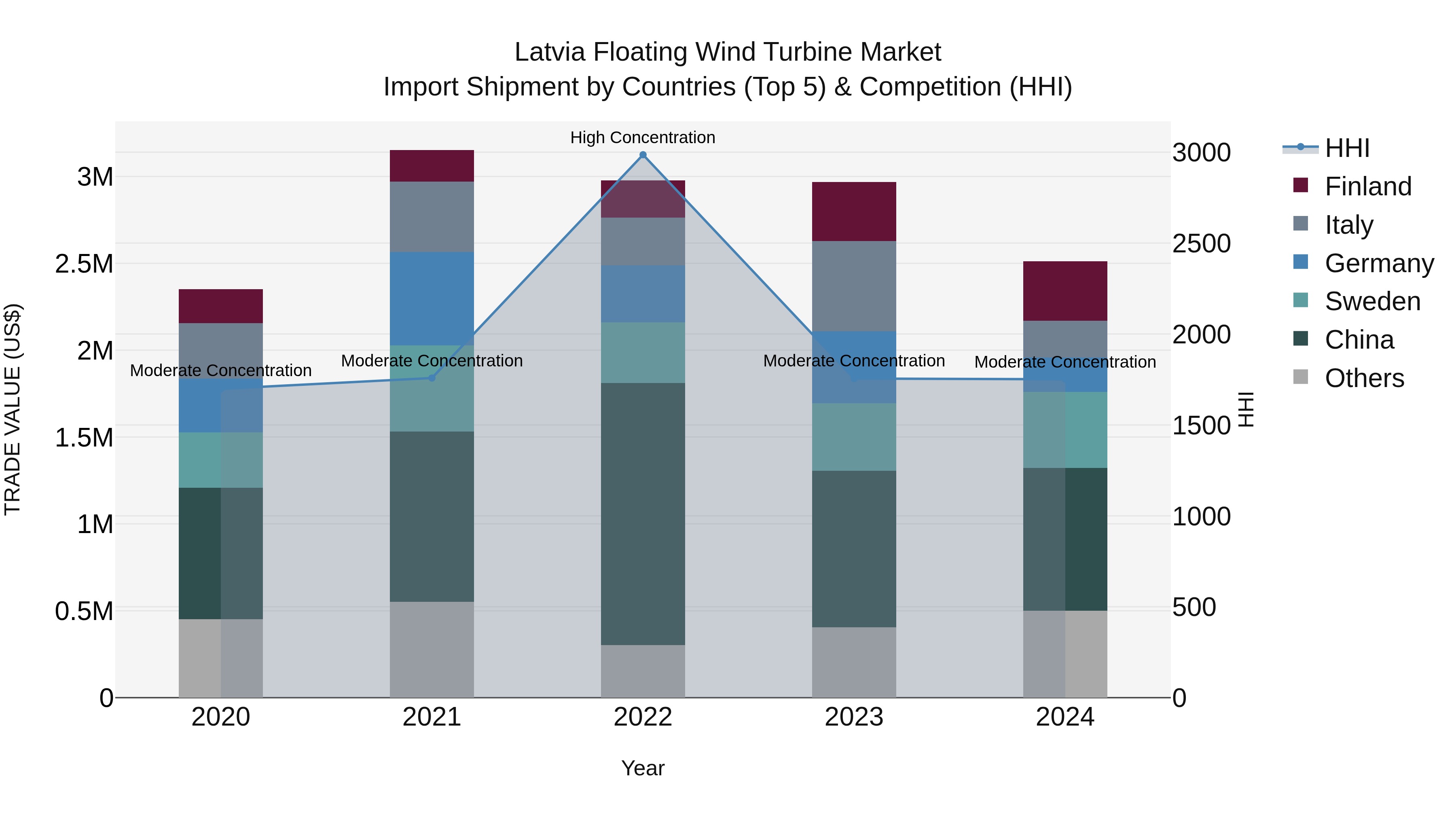Click the 3000 tick on HHI axis
Screen dimensions: 1456x819
[x=1202, y=152]
